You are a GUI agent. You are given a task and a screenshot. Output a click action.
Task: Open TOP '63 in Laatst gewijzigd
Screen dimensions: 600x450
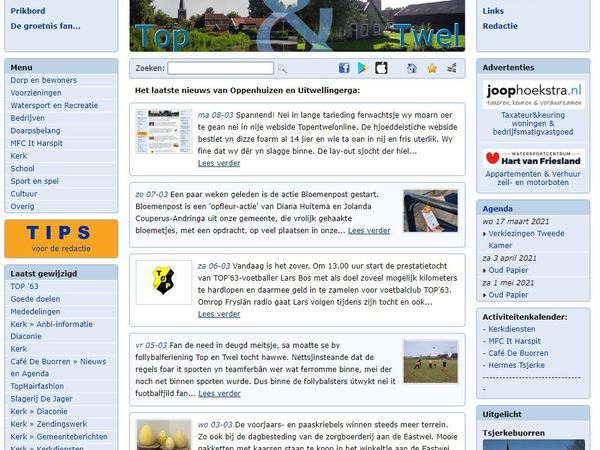24,286
